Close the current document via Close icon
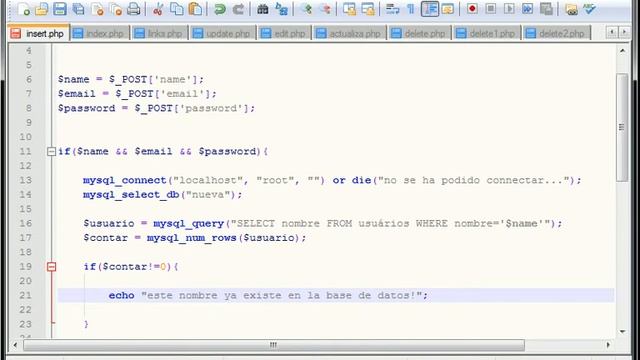The width and height of the screenshot is (640, 360). coord(97,9)
